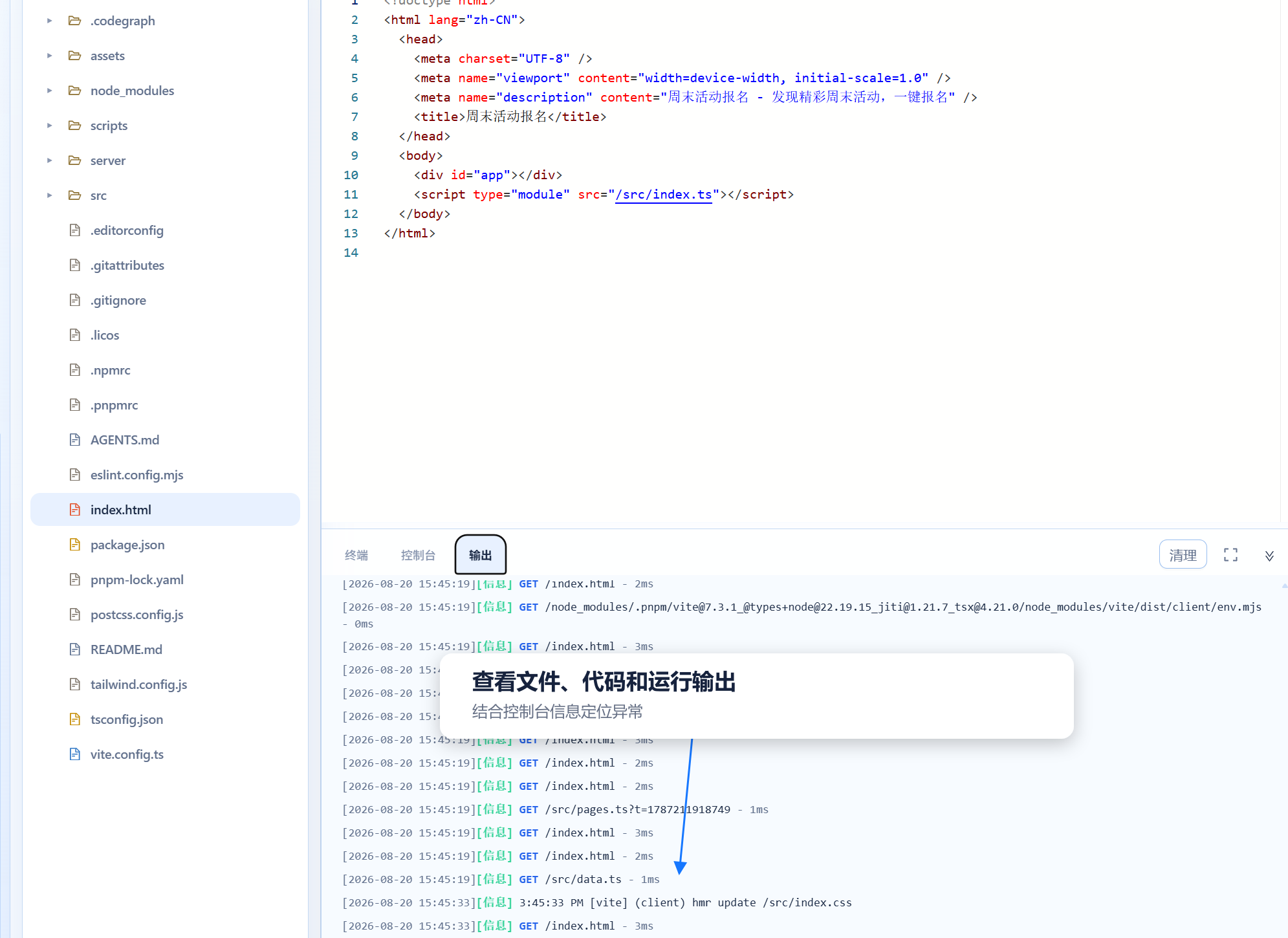Click line number 11 in the editor gutter
This screenshot has height=938, width=1288.
351,195
